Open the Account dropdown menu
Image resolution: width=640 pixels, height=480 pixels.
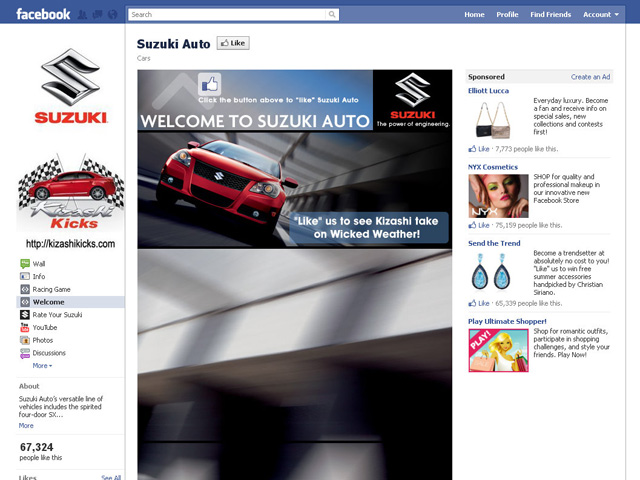[600, 15]
